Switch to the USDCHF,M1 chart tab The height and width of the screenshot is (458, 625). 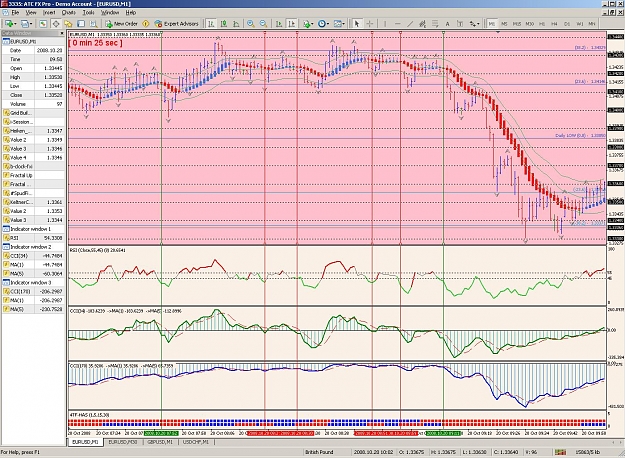[196, 442]
